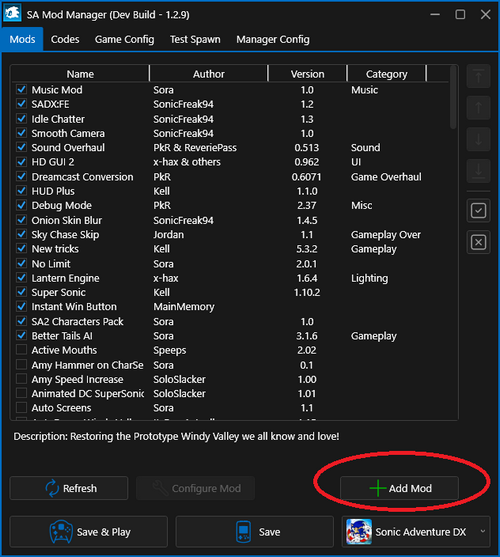The image size is (500, 557).
Task: Uncheck the HUD Plus checkbox
Action: pyautogui.click(x=21, y=191)
